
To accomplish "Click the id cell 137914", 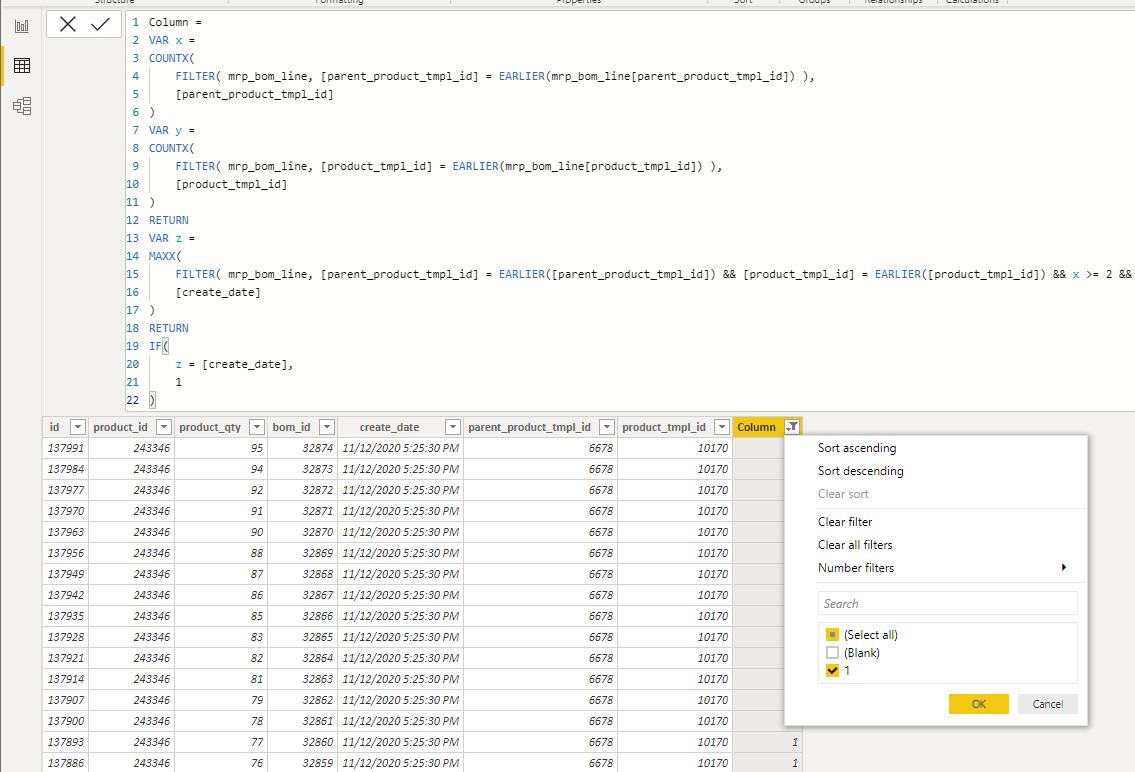I will [x=65, y=679].
